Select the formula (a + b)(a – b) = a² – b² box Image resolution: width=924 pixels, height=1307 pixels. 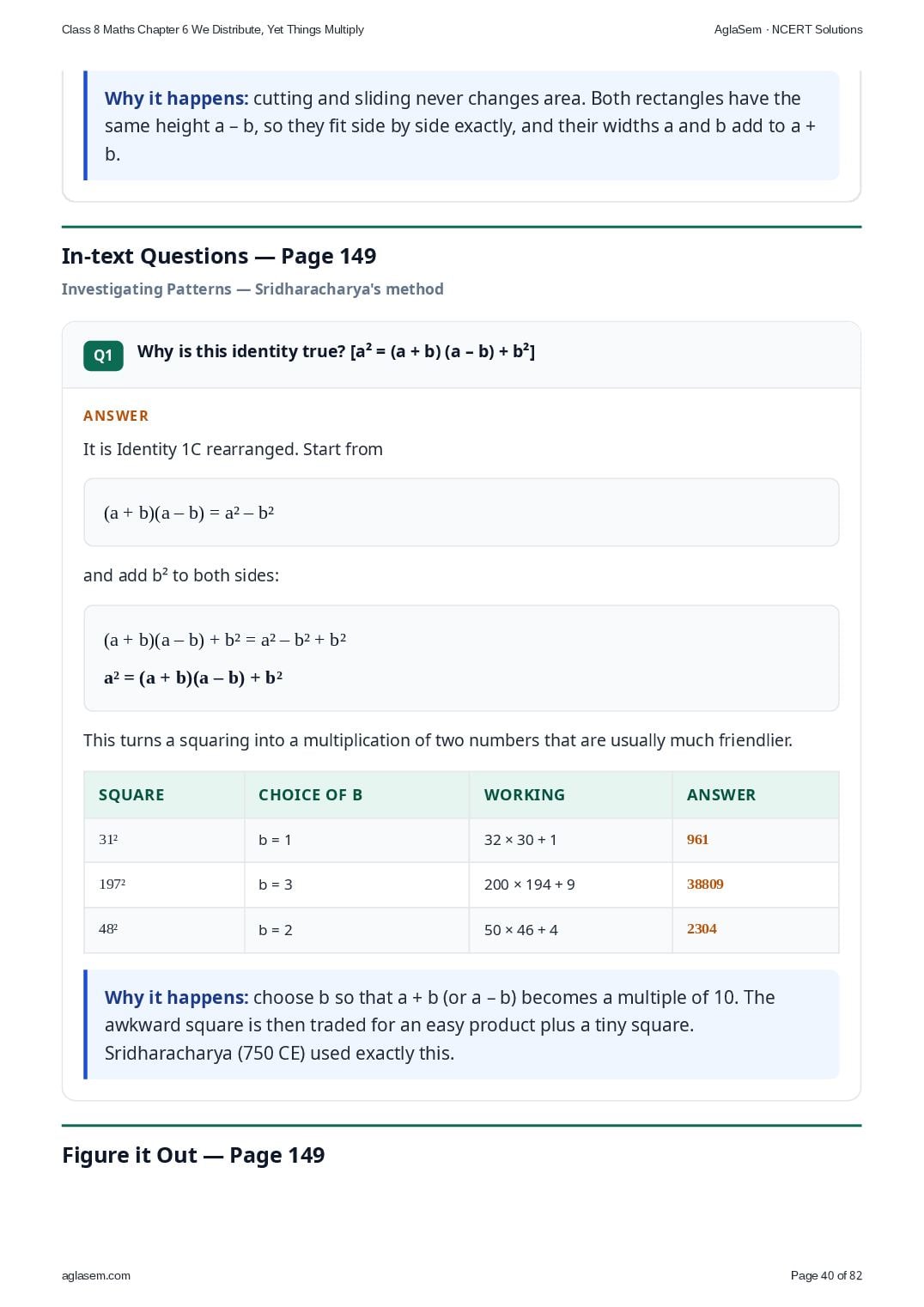pyautogui.click(x=461, y=513)
